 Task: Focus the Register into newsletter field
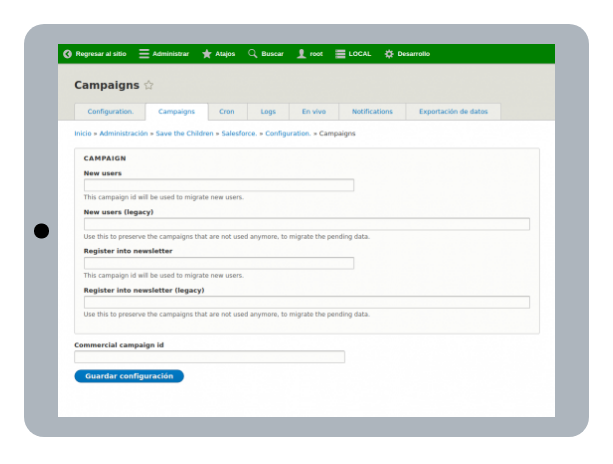point(219,263)
